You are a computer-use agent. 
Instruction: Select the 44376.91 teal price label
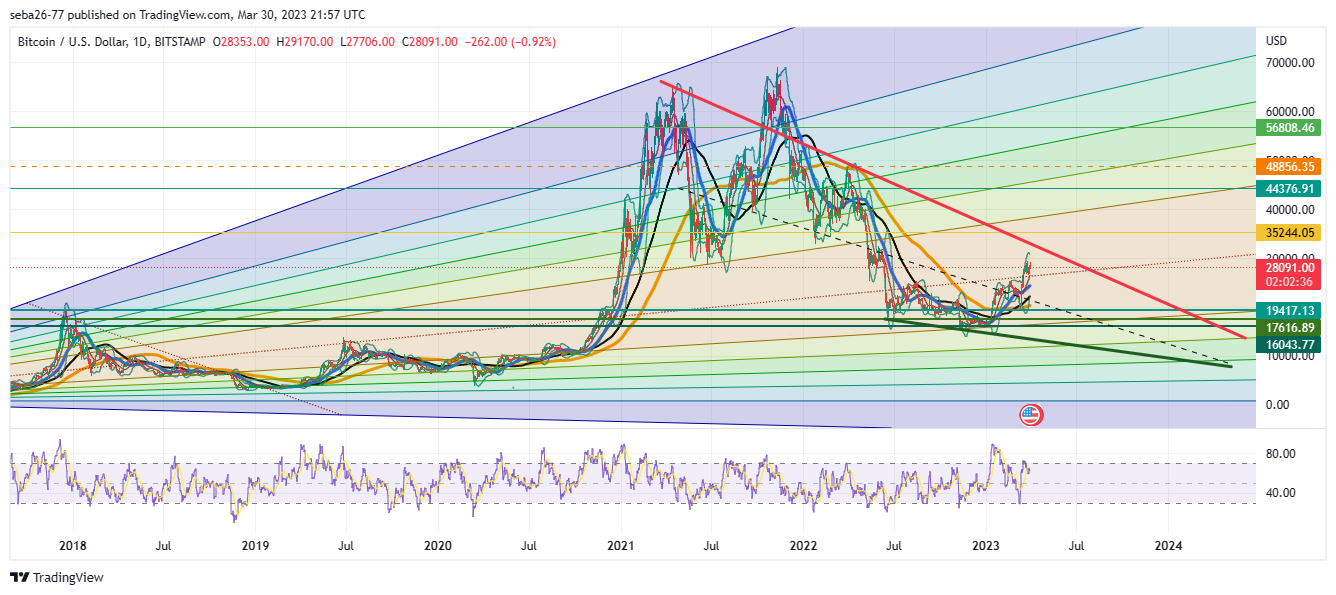(x=1289, y=188)
